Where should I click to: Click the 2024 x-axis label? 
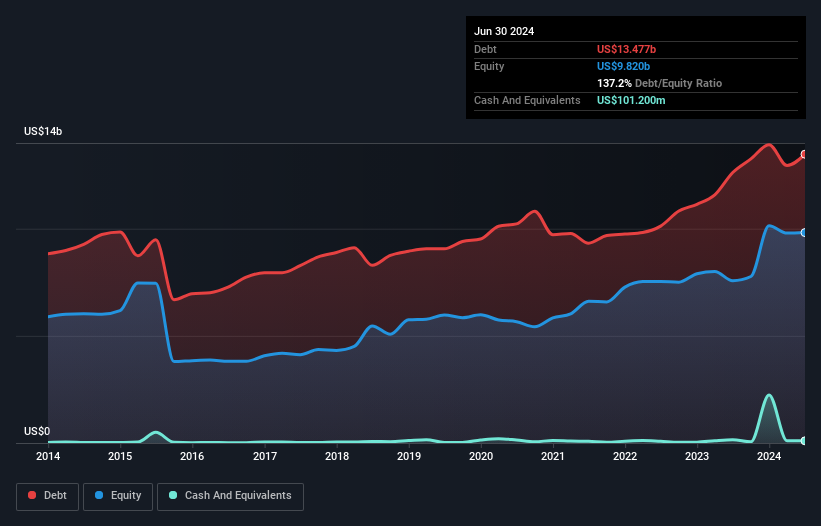click(769, 456)
